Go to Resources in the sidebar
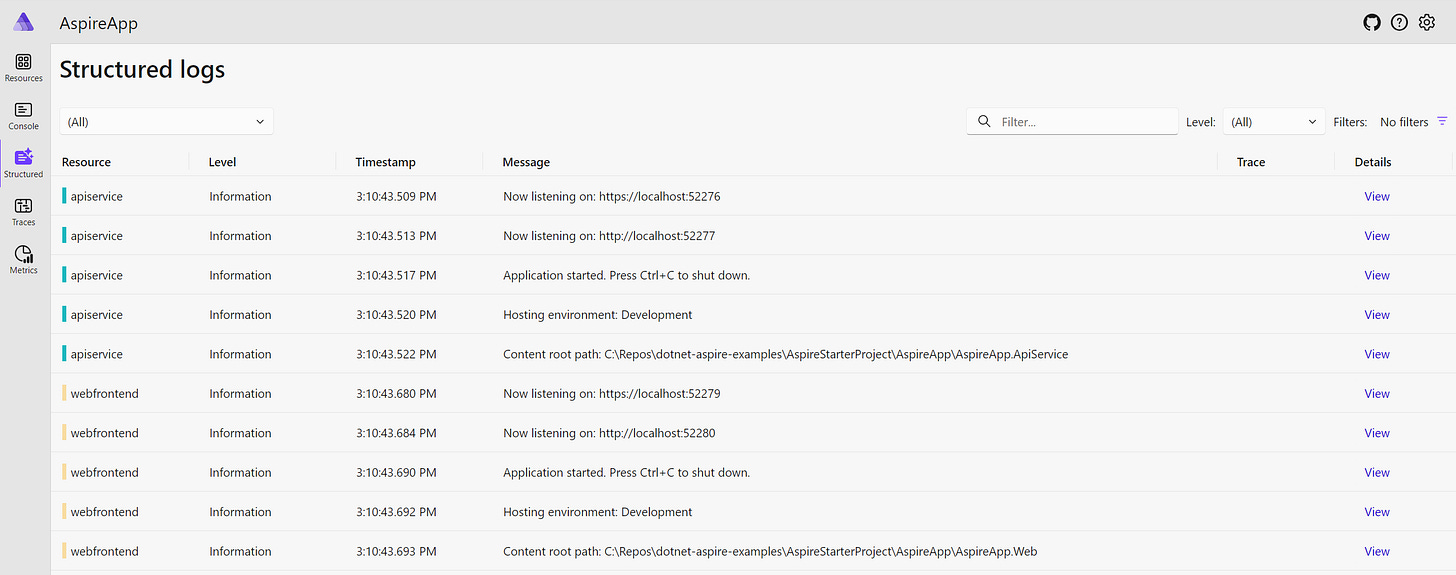The height and width of the screenshot is (575, 1456). click(x=24, y=68)
